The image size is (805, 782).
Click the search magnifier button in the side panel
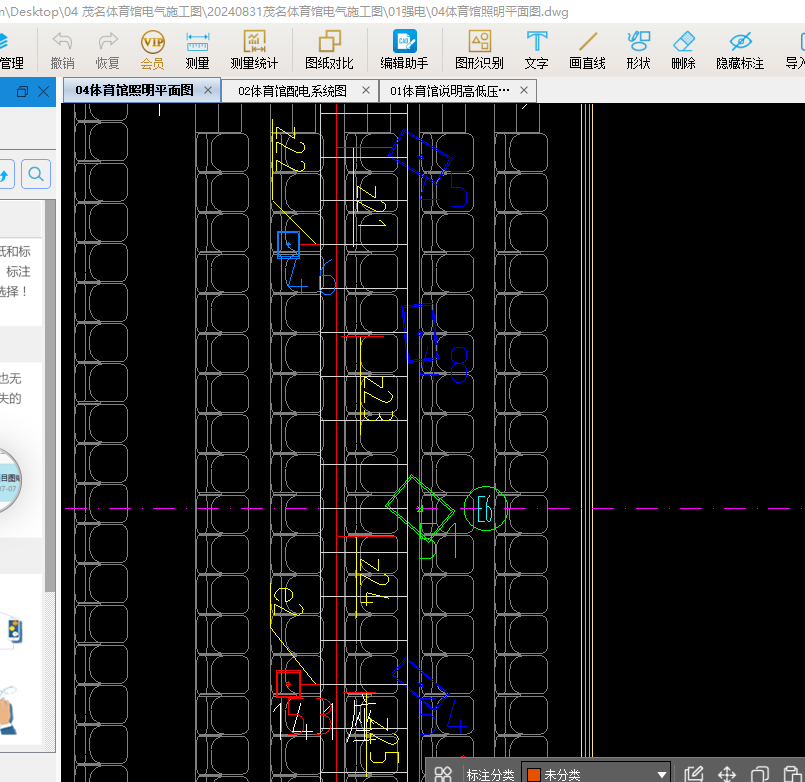pos(36,175)
